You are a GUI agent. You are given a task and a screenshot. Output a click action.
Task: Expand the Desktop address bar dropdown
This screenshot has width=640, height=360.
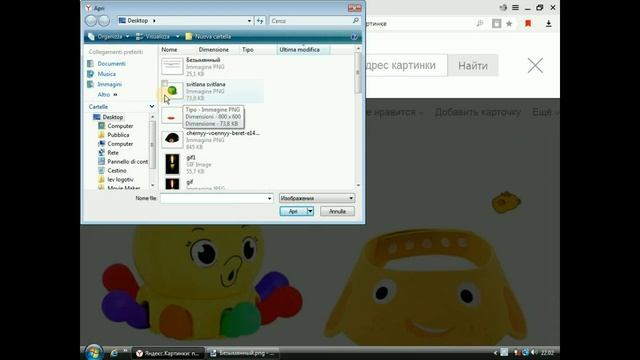coord(249,20)
